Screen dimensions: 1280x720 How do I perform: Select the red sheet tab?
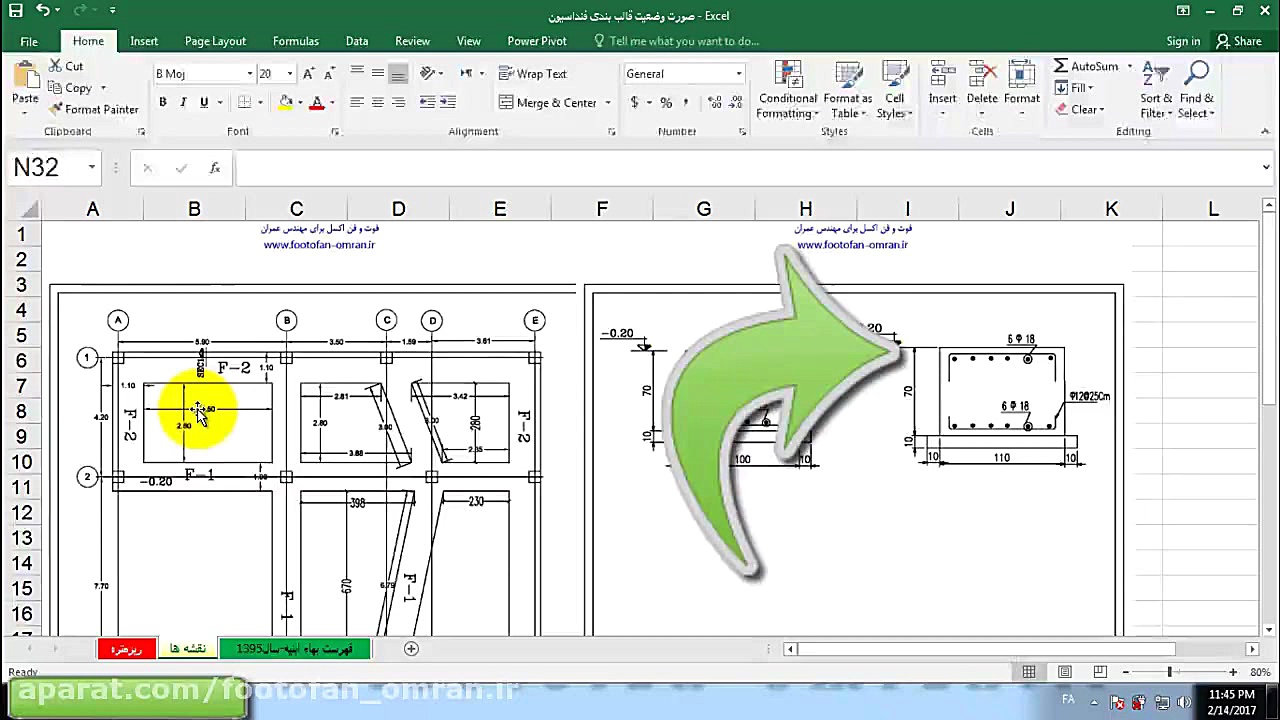click(127, 649)
